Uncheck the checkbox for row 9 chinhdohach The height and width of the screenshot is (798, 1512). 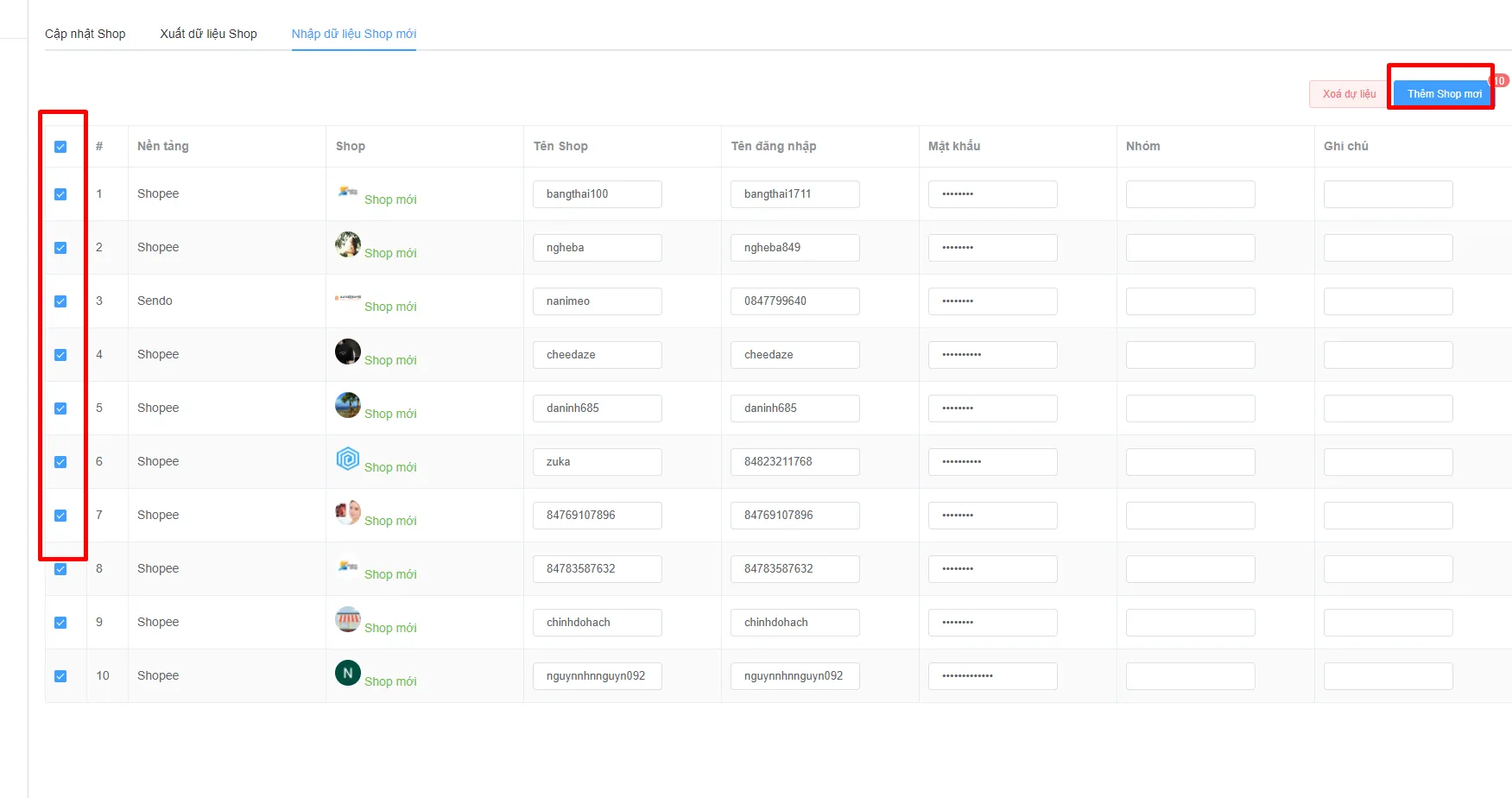pos(60,623)
